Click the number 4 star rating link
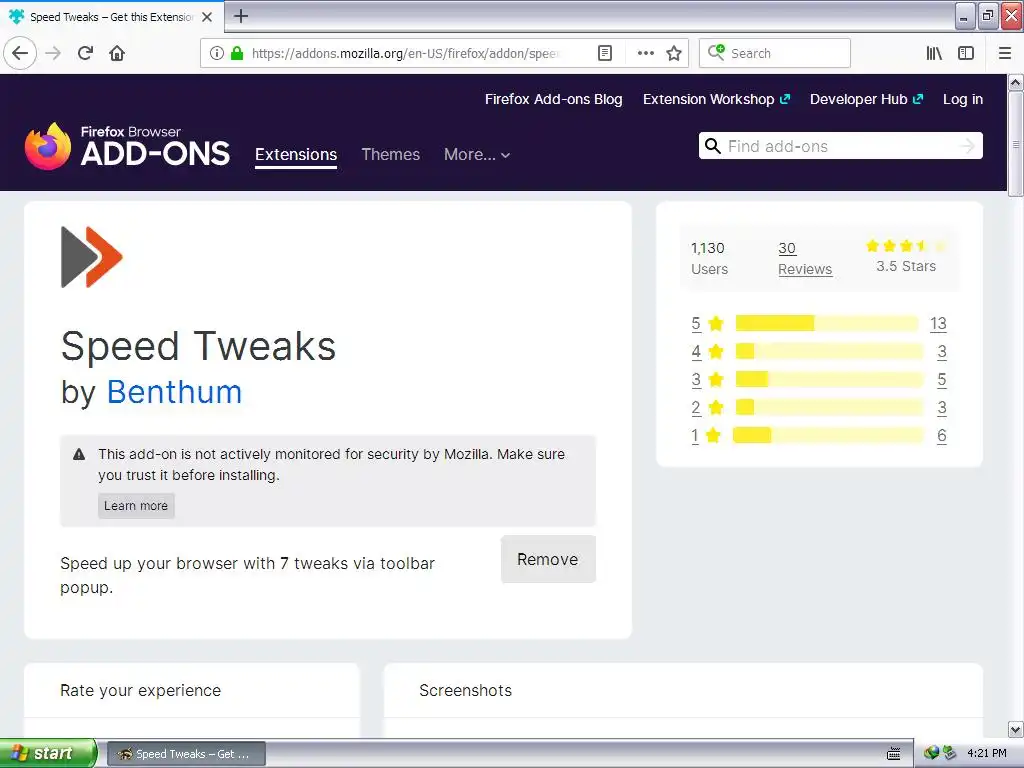This screenshot has height=768, width=1024. coord(696,351)
